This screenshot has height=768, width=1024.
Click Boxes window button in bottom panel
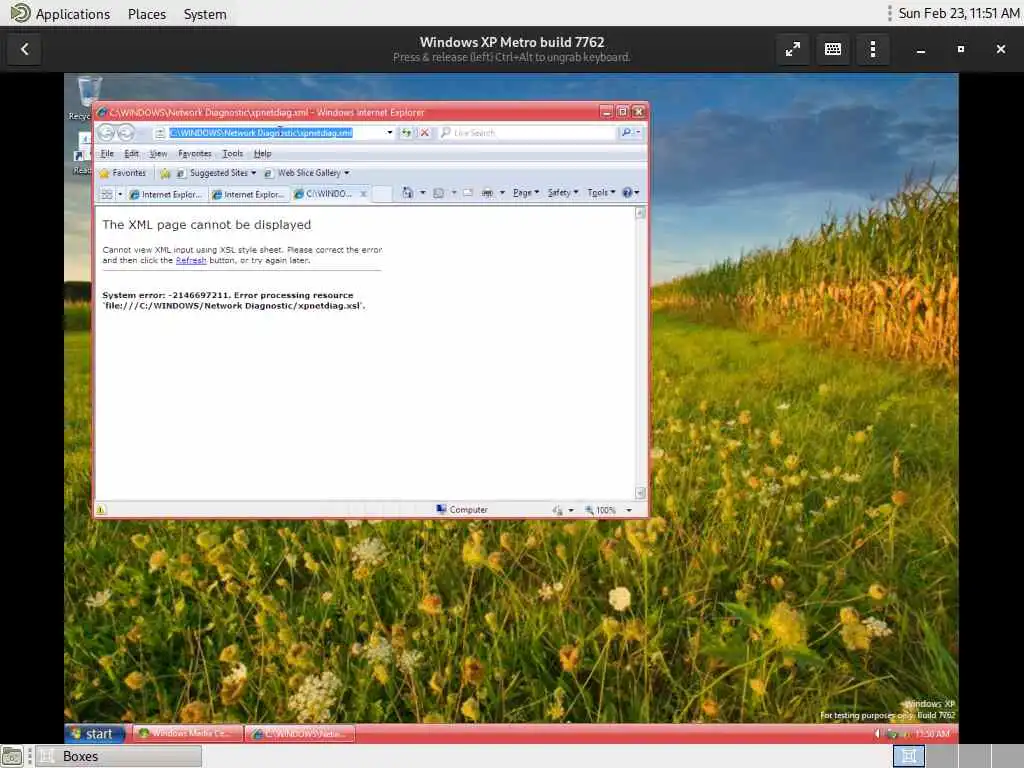tap(118, 756)
